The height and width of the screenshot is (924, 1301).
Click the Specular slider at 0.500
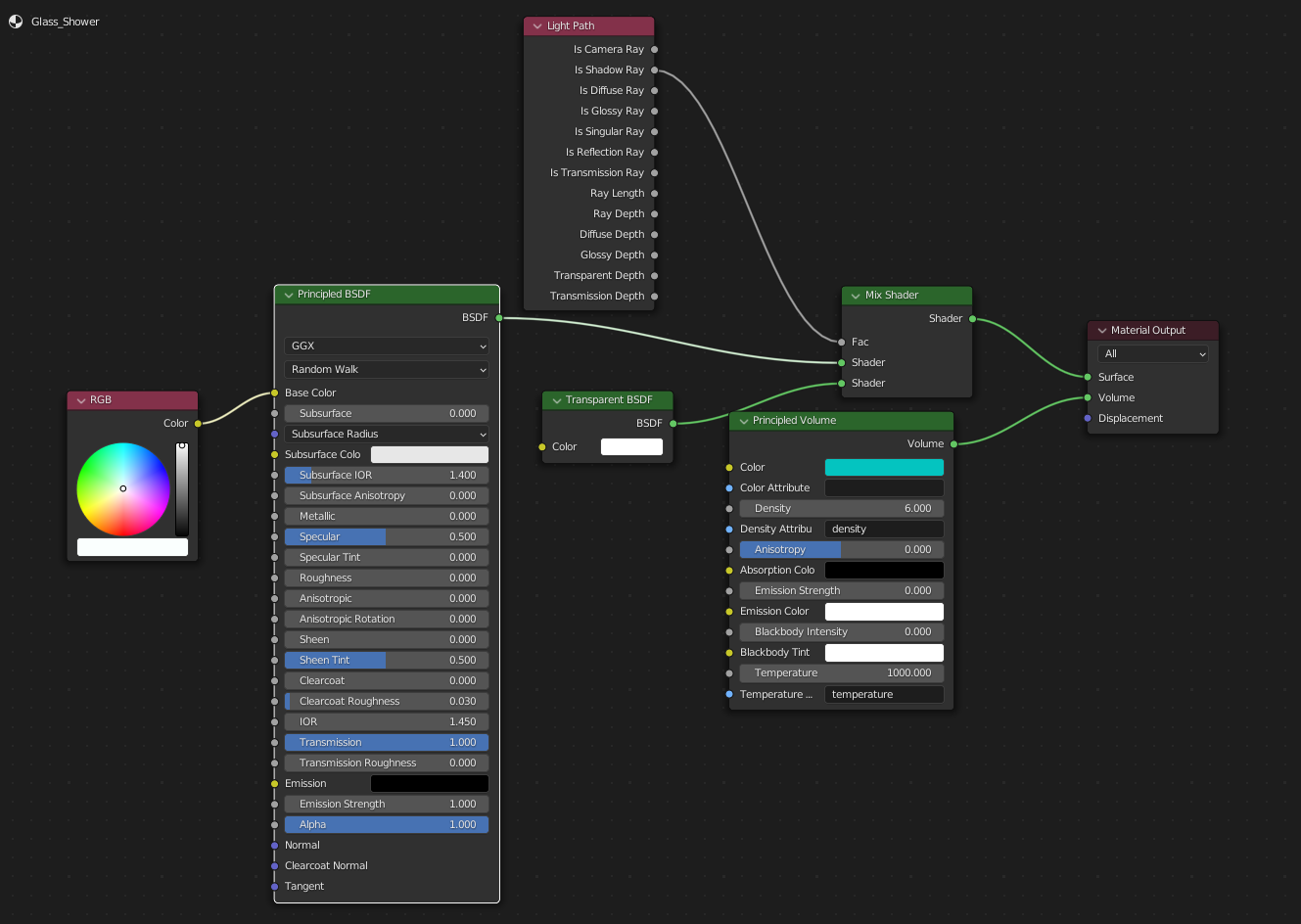[387, 537]
